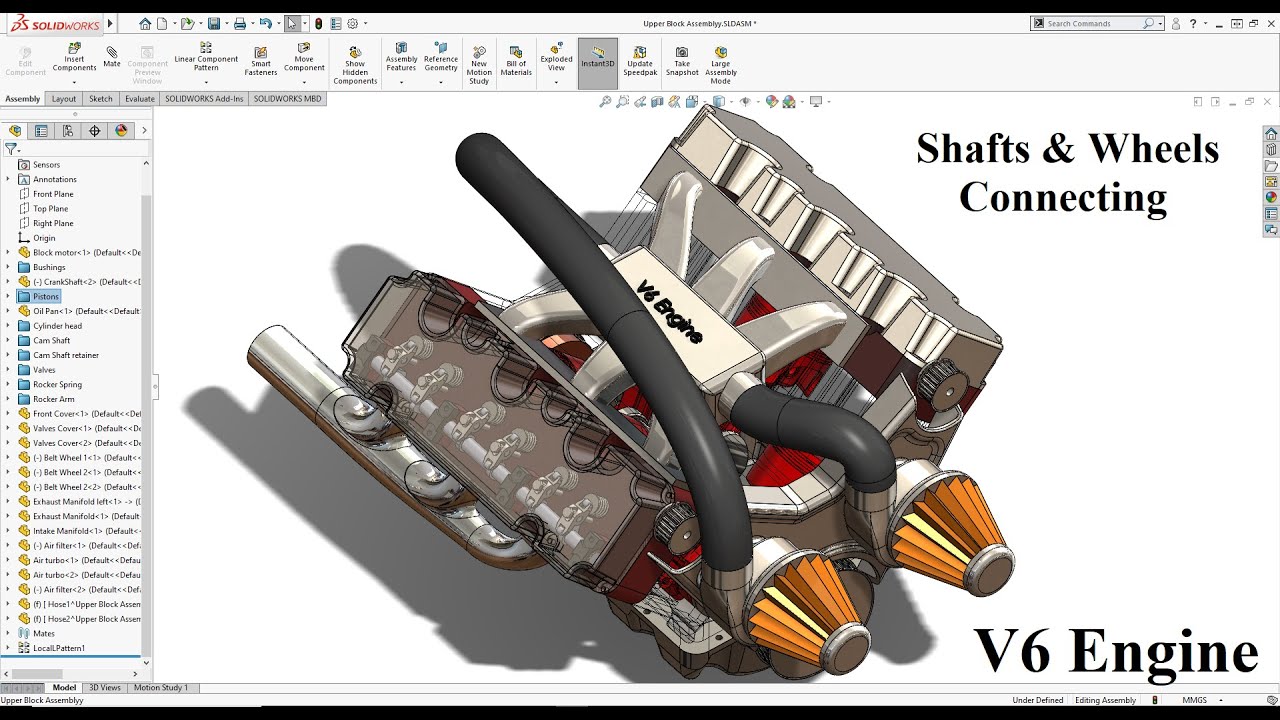This screenshot has width=1280, height=720.
Task: Open the Evaluate tab
Action: [x=140, y=99]
